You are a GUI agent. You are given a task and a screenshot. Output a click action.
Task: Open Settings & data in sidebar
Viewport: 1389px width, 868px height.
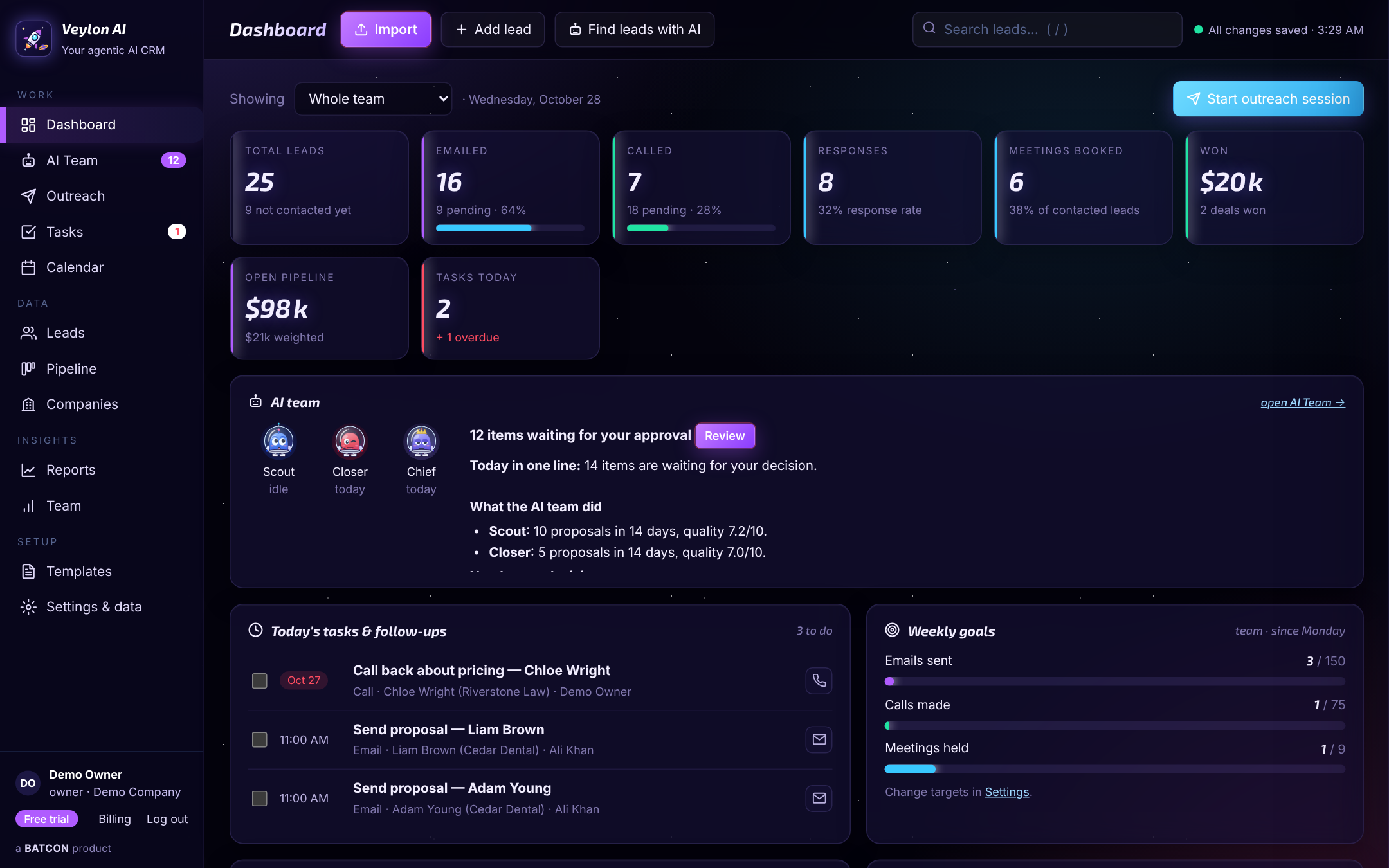pyautogui.click(x=103, y=607)
